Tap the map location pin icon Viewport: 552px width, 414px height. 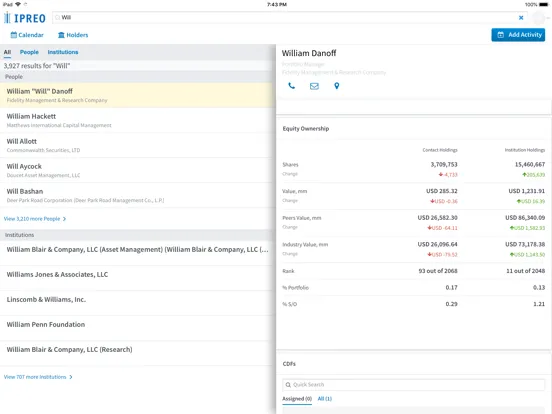[x=337, y=86]
